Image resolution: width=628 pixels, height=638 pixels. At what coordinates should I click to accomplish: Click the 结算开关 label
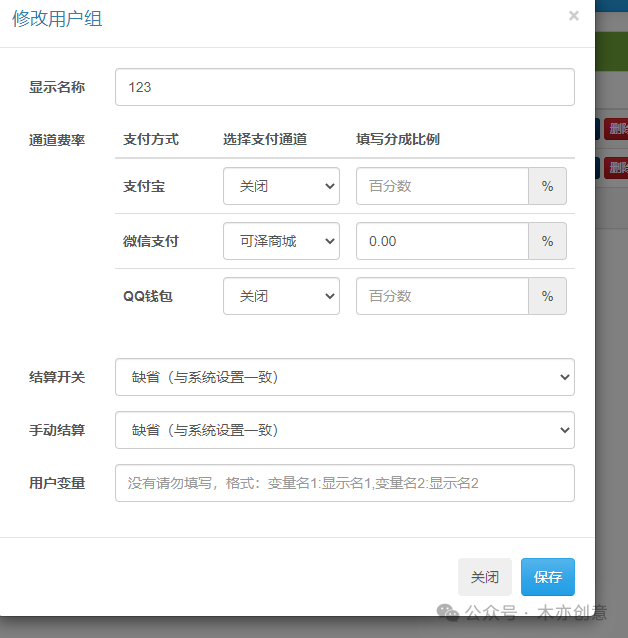tap(57, 377)
